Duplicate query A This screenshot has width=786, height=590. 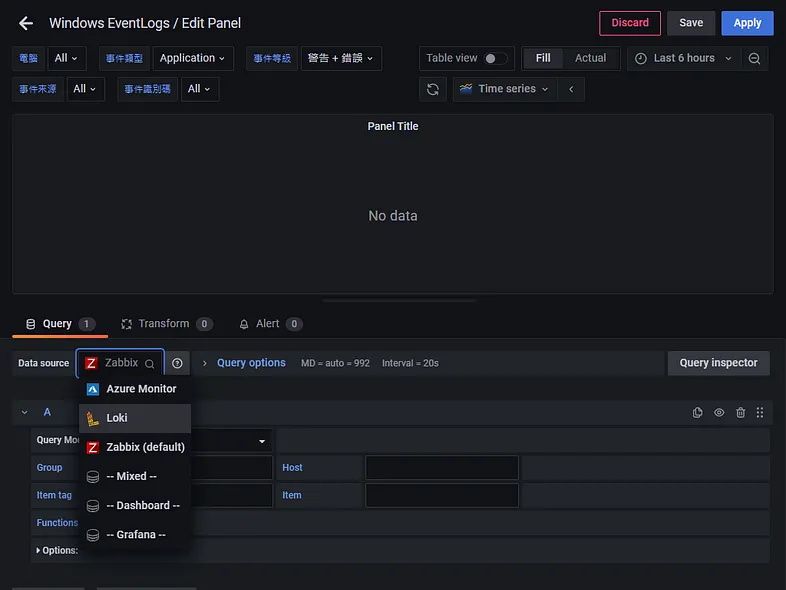click(697, 413)
